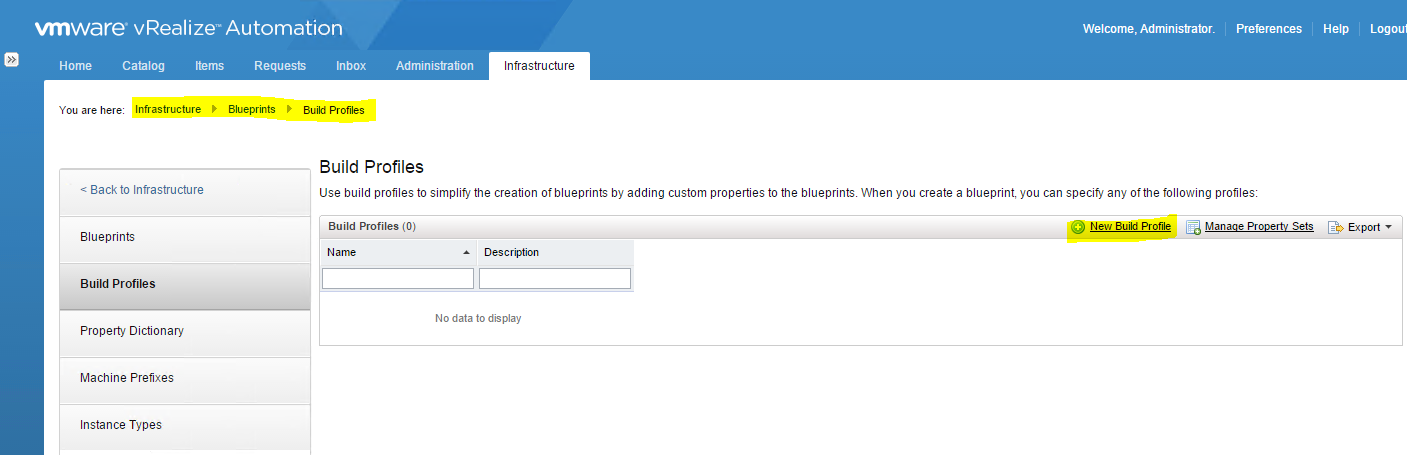Image resolution: width=1407 pixels, height=455 pixels.
Task: Open Manage Property Sets link
Action: click(1259, 227)
